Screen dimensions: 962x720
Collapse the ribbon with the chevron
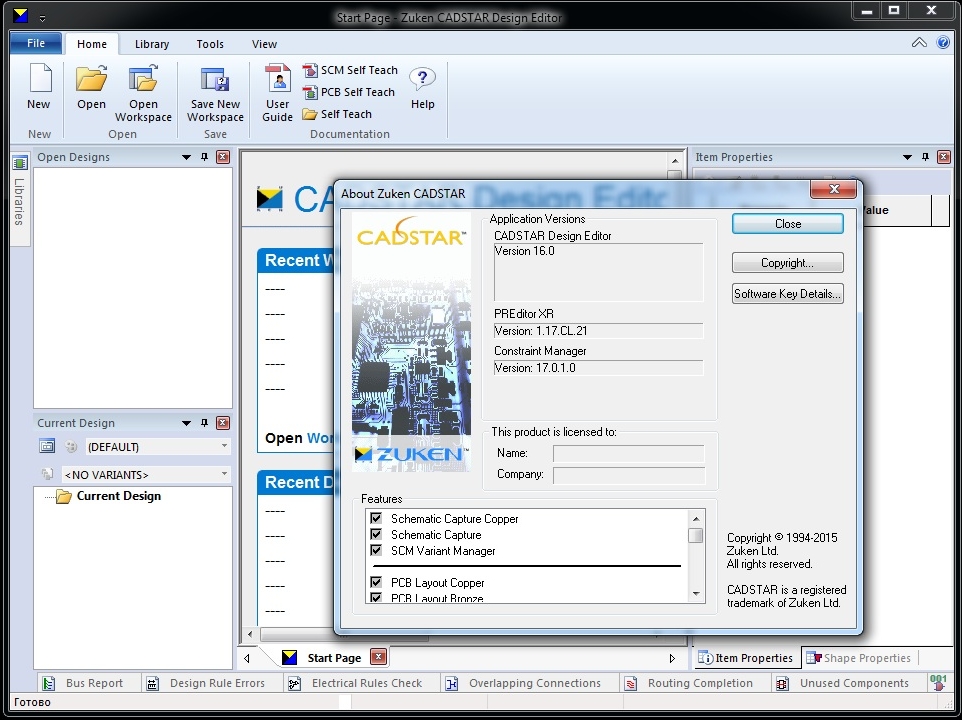tap(919, 42)
